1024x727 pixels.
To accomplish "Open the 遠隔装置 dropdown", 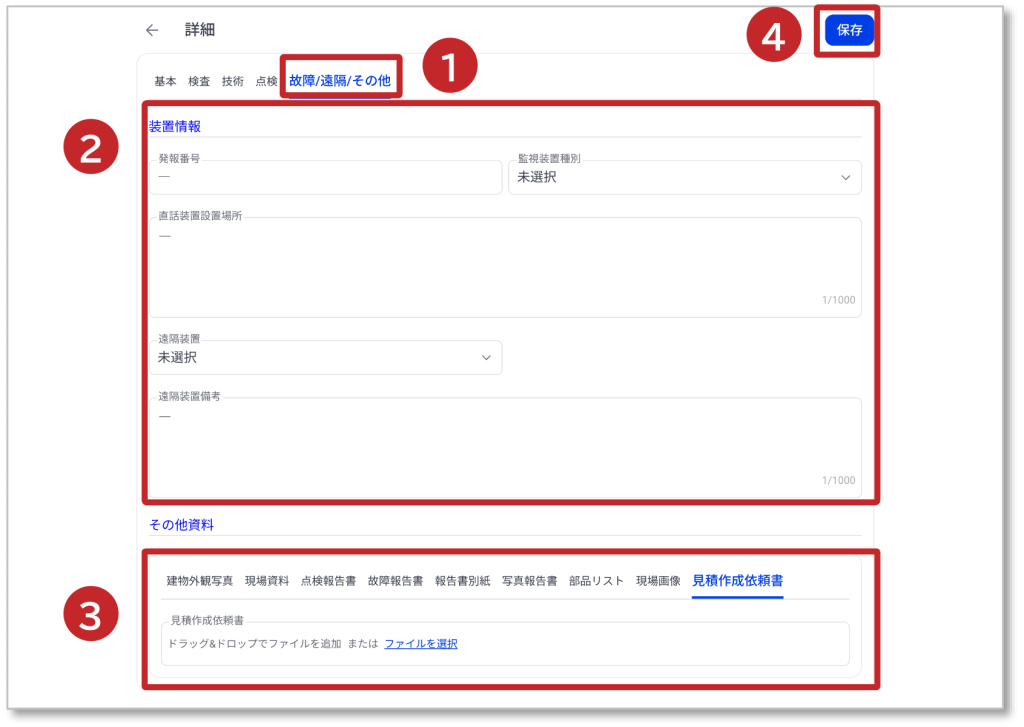I will tap(325, 357).
